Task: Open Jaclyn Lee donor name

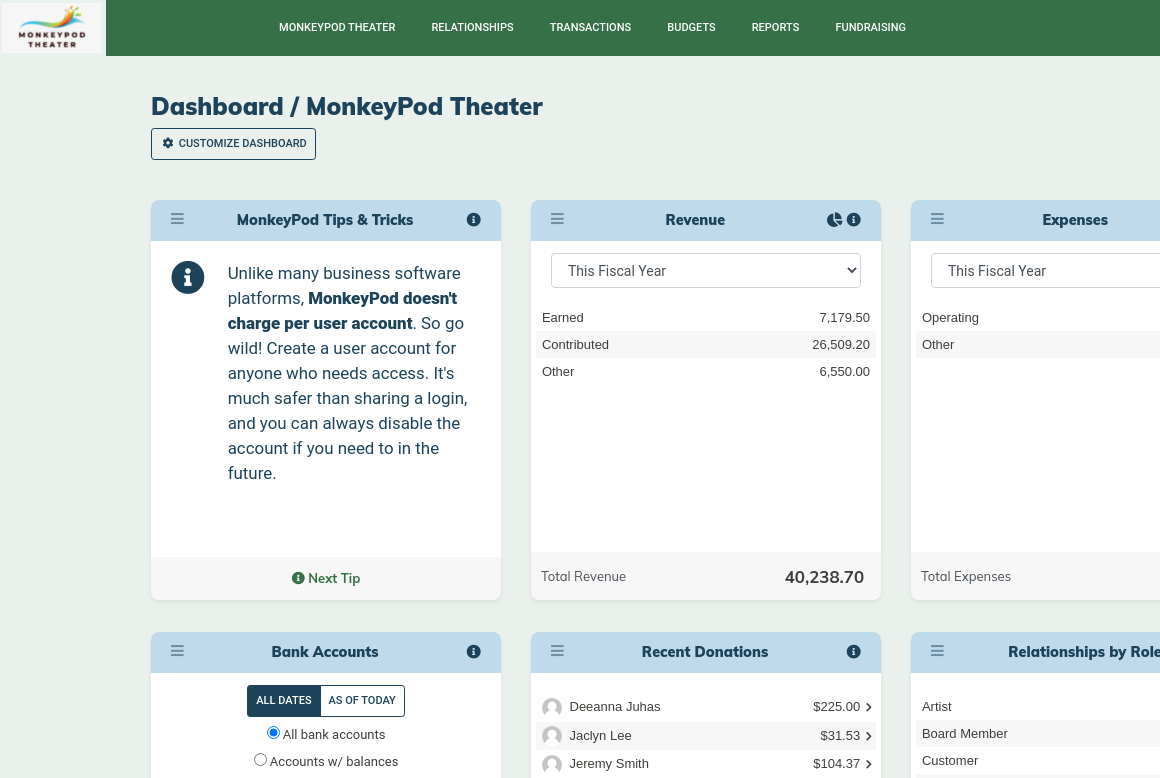Action: tap(600, 736)
